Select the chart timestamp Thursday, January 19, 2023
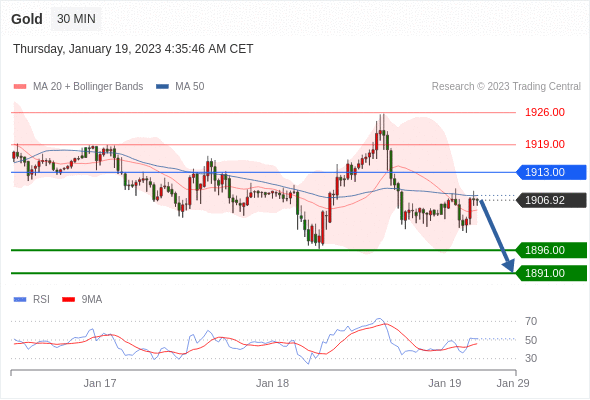 [x=133, y=49]
